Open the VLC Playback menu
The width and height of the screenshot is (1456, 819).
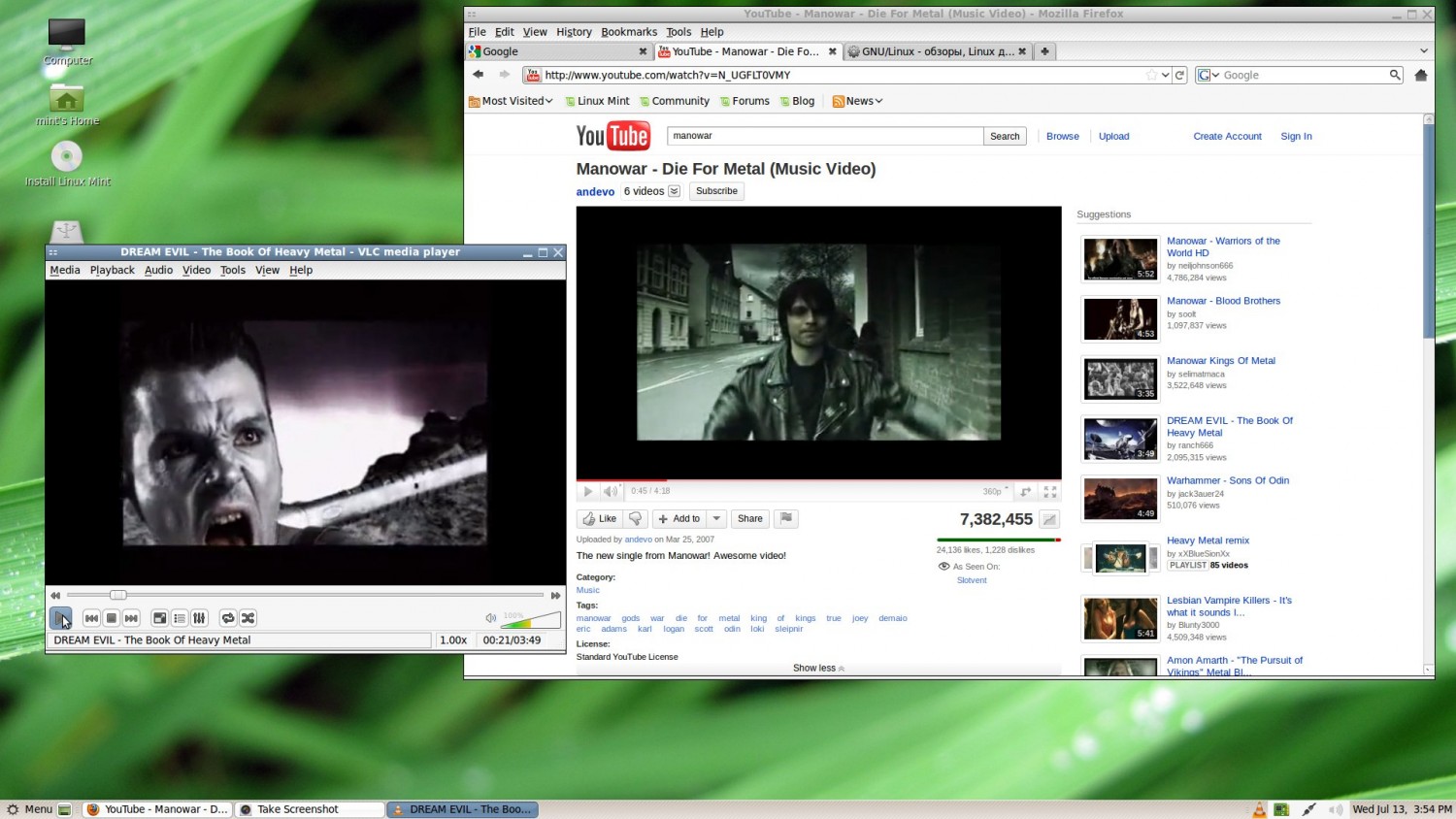pyautogui.click(x=113, y=270)
